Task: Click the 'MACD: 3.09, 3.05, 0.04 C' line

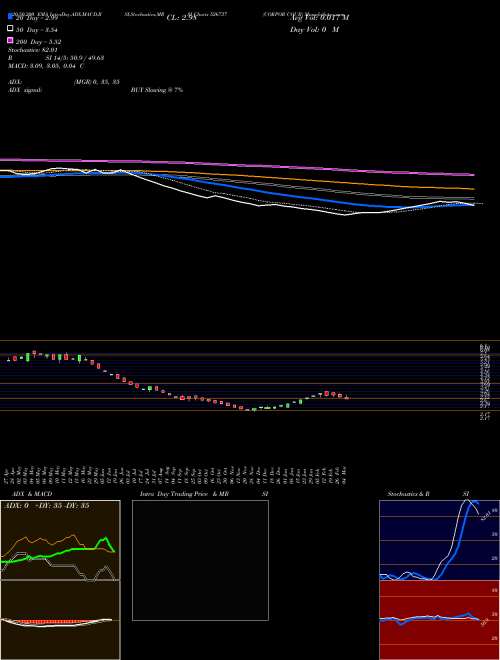Action: (46, 66)
